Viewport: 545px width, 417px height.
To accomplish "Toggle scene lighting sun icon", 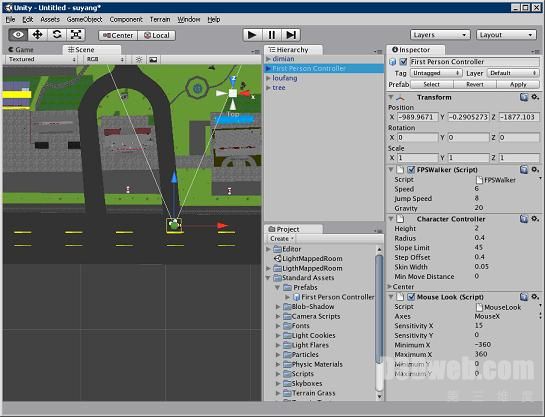I will pos(139,60).
